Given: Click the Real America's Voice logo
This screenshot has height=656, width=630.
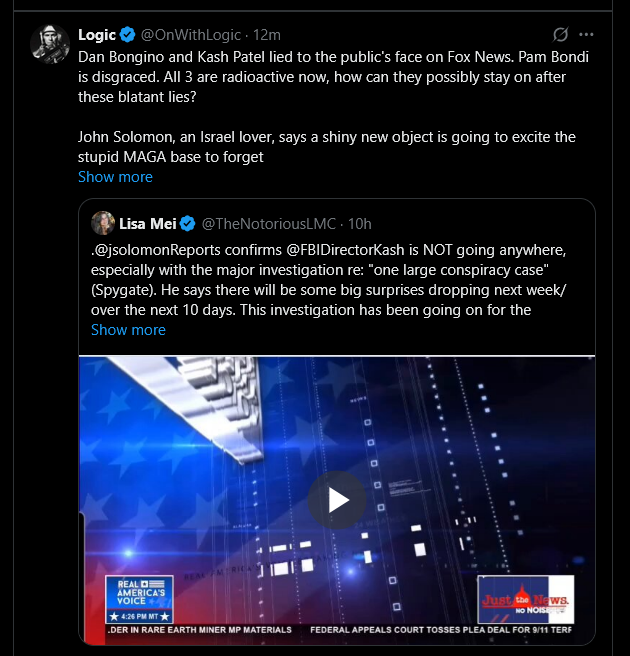Looking at the screenshot, I should [139, 599].
